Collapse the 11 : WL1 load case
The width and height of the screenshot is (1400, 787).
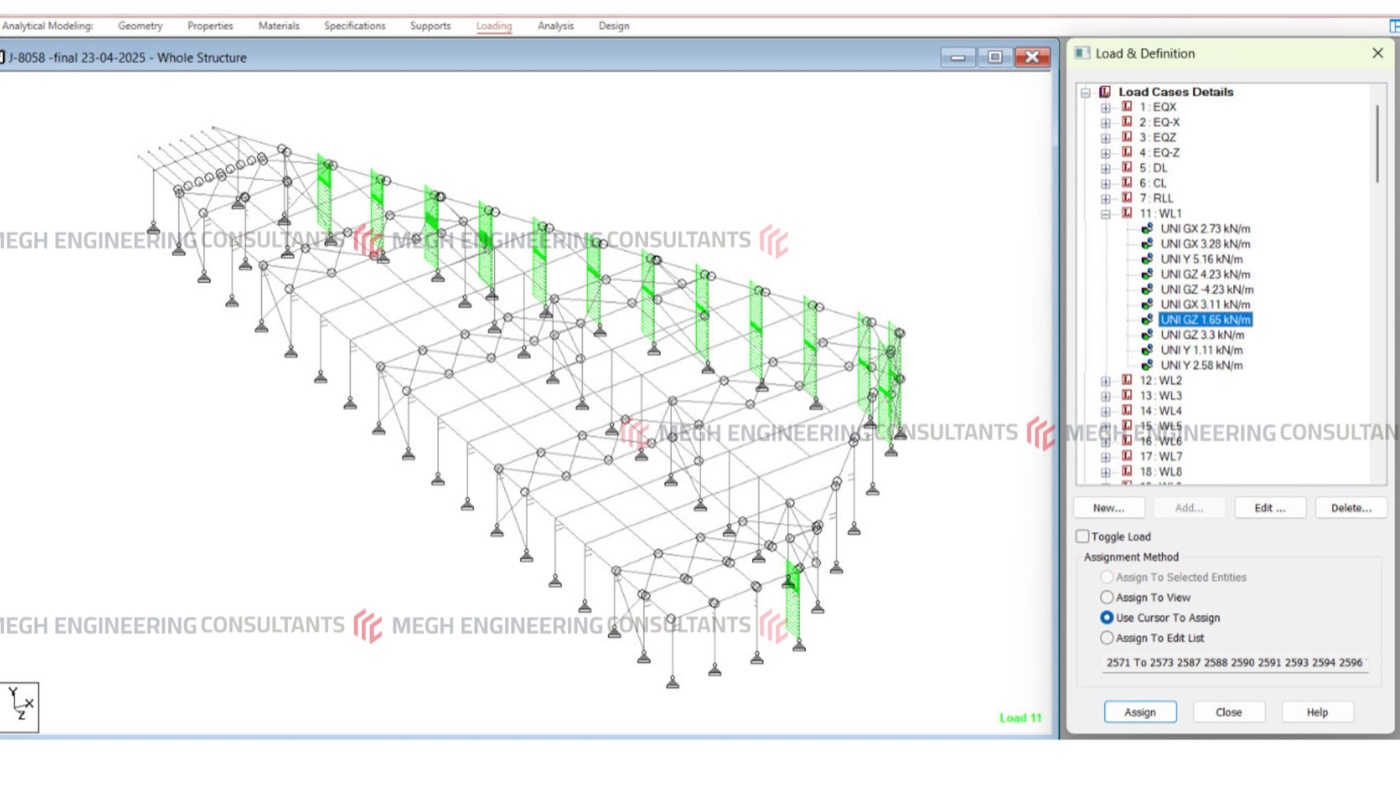(1106, 214)
